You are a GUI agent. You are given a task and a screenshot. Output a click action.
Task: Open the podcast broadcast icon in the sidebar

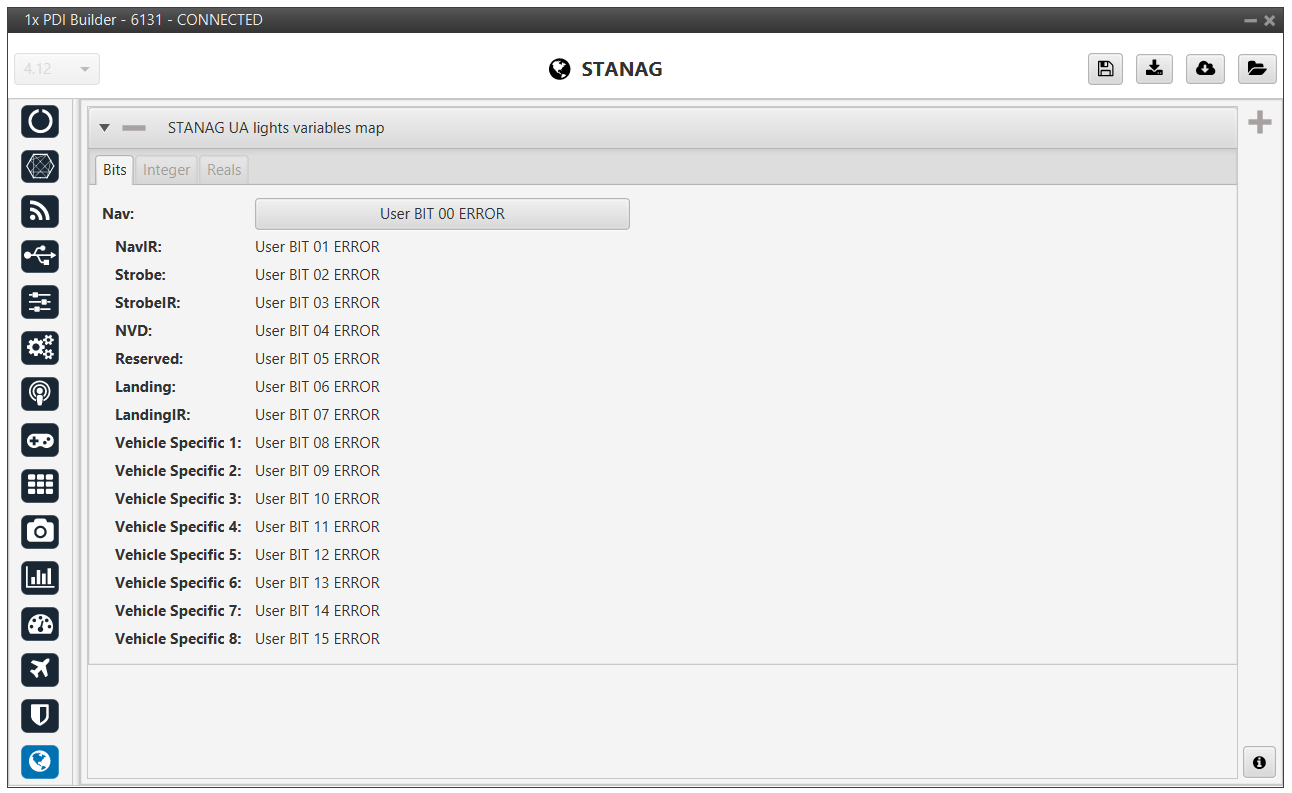[40, 394]
